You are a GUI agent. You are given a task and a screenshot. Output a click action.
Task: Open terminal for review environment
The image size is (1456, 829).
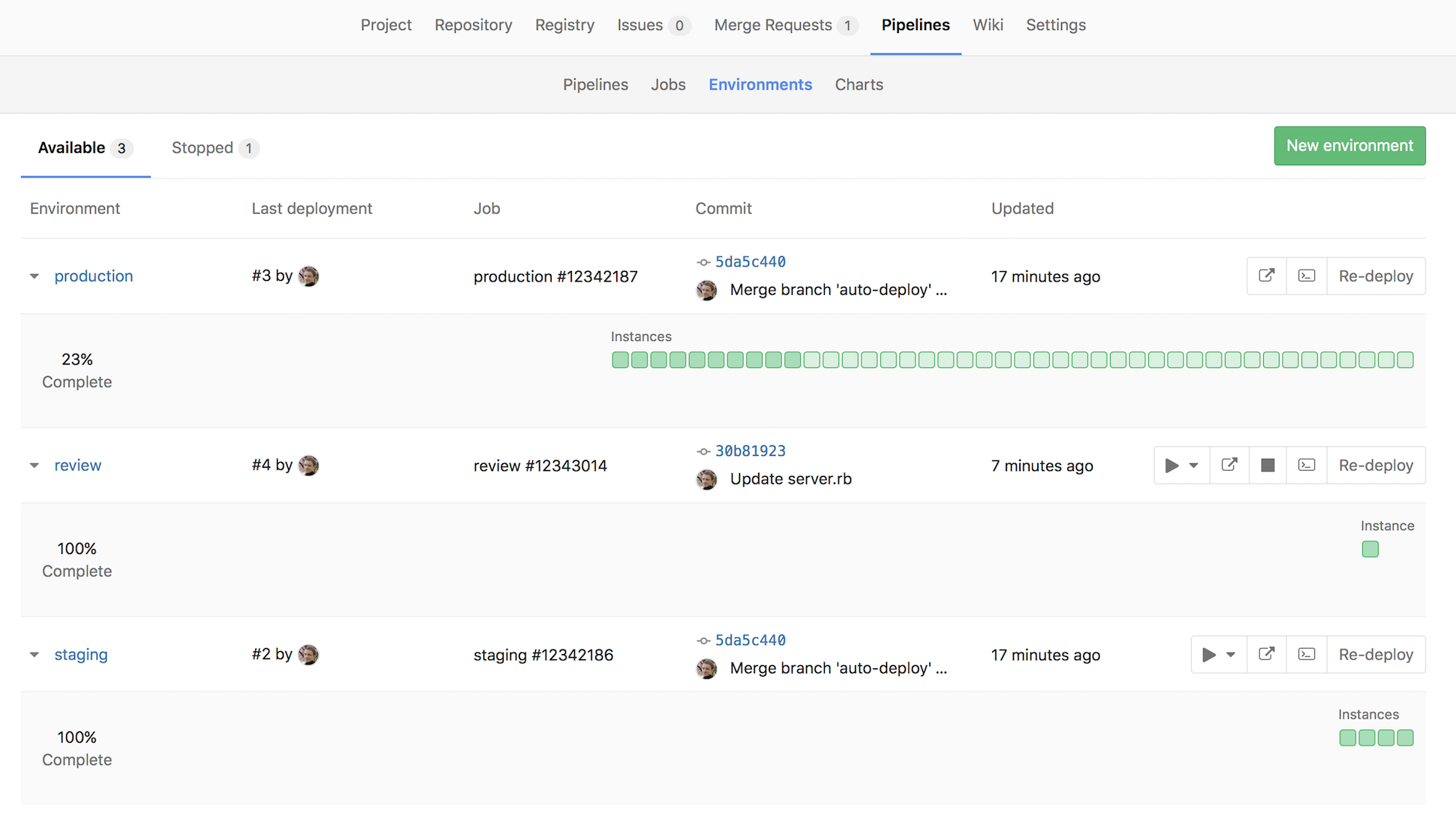[x=1306, y=465]
